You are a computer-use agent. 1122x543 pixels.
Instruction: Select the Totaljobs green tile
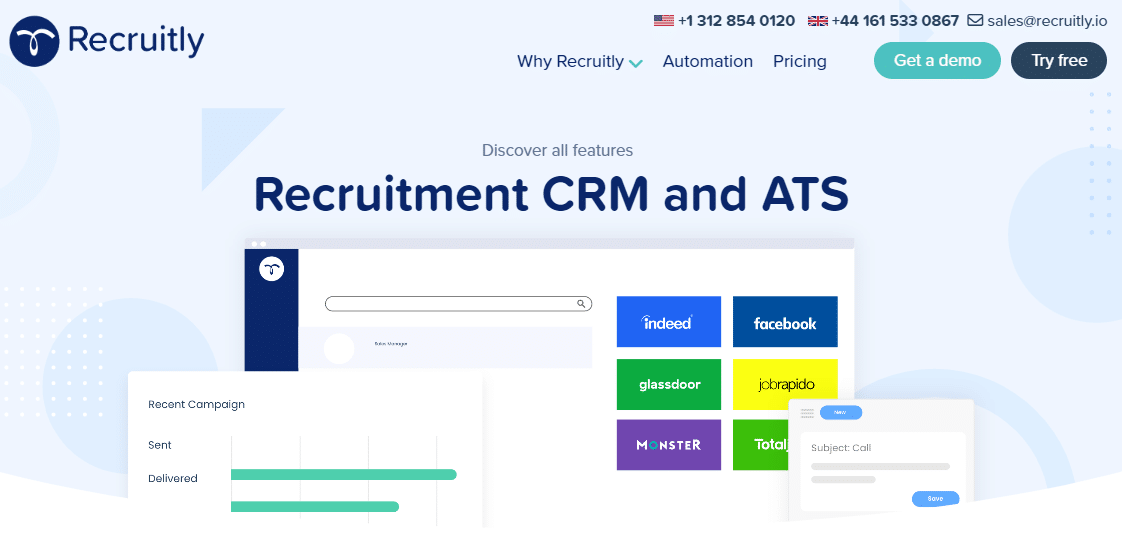[761, 444]
